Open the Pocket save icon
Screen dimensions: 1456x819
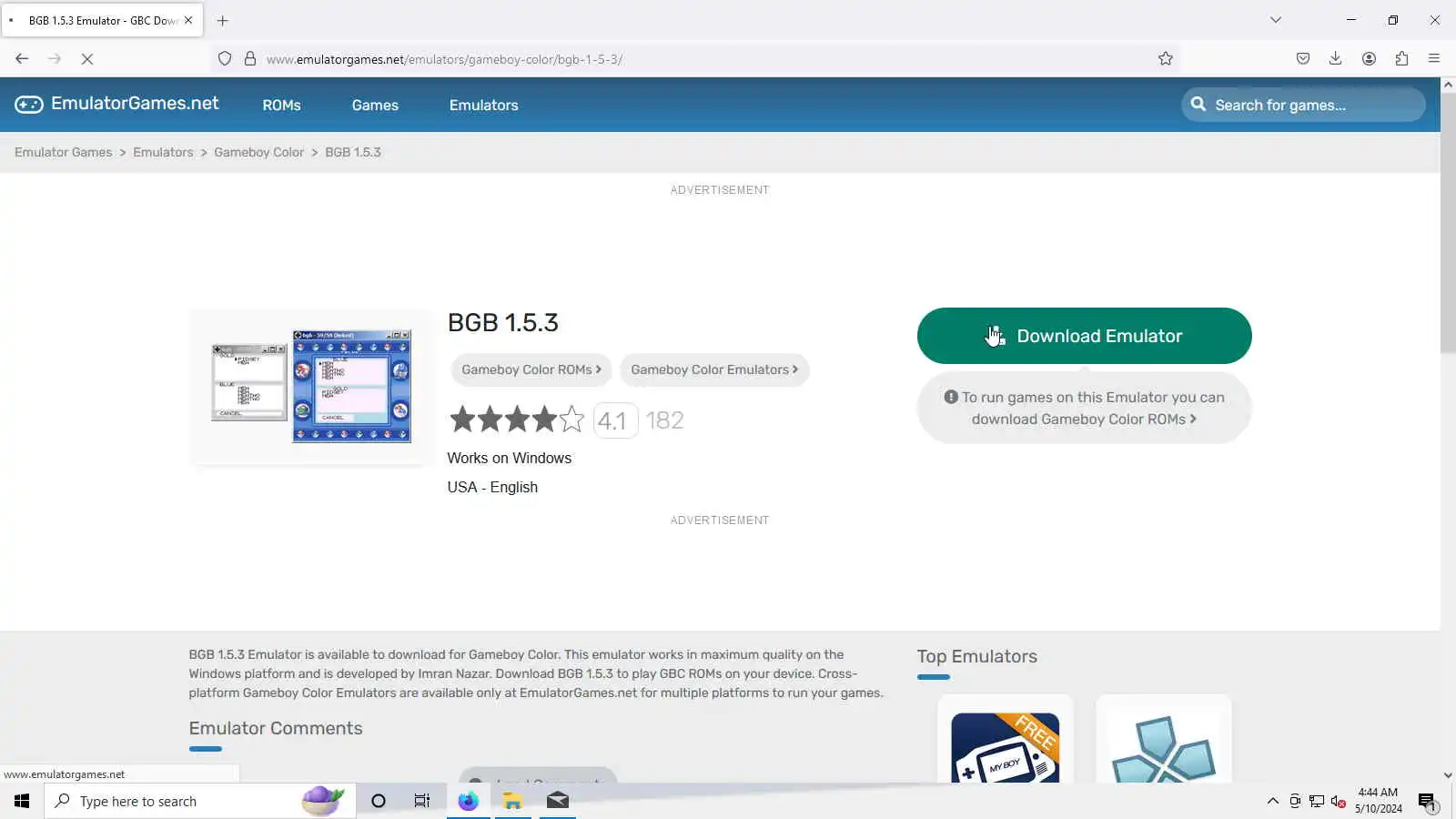[x=1303, y=59]
